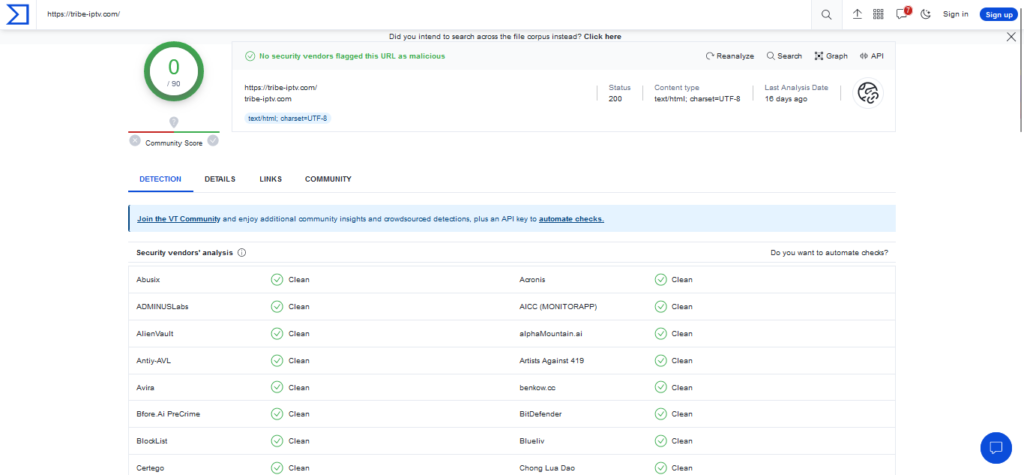Open the chat bubble button
This screenshot has height=475, width=1024.
point(996,448)
